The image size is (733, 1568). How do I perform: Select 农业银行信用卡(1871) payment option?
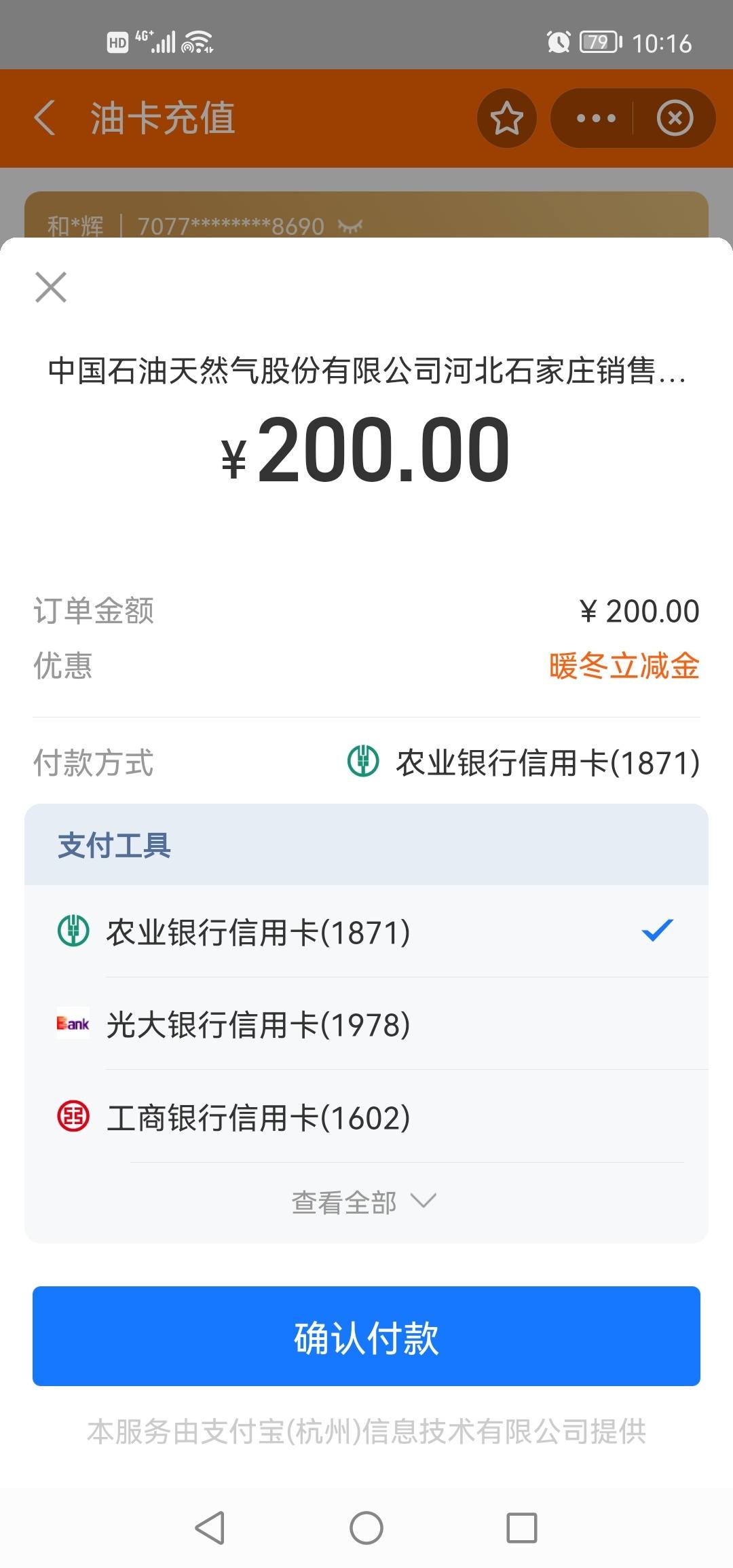click(366, 931)
